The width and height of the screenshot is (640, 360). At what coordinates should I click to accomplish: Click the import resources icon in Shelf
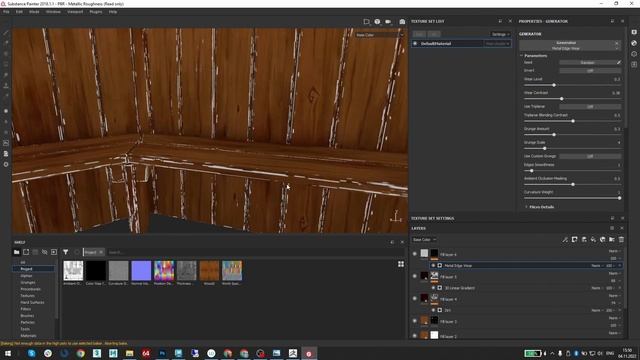(x=54, y=252)
